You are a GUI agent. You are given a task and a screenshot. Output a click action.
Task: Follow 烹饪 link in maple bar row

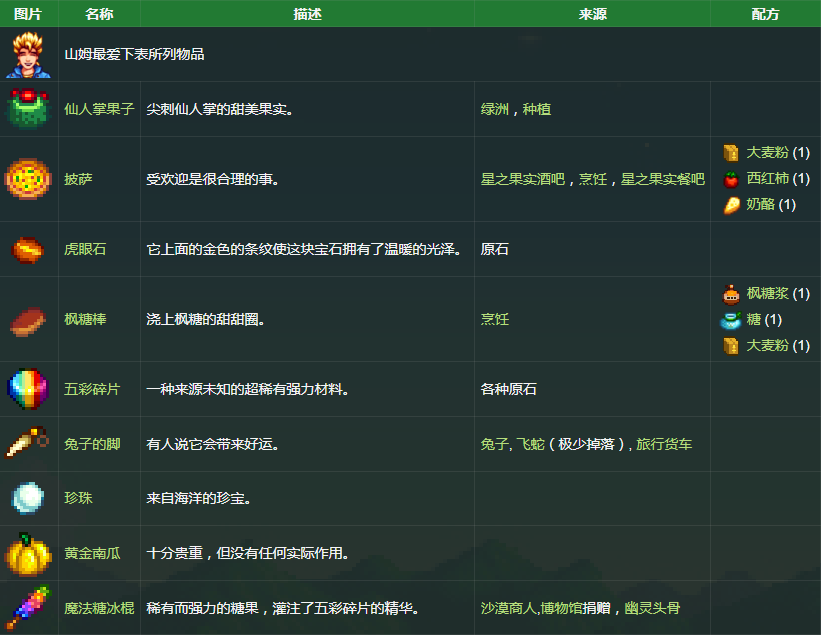[495, 319]
